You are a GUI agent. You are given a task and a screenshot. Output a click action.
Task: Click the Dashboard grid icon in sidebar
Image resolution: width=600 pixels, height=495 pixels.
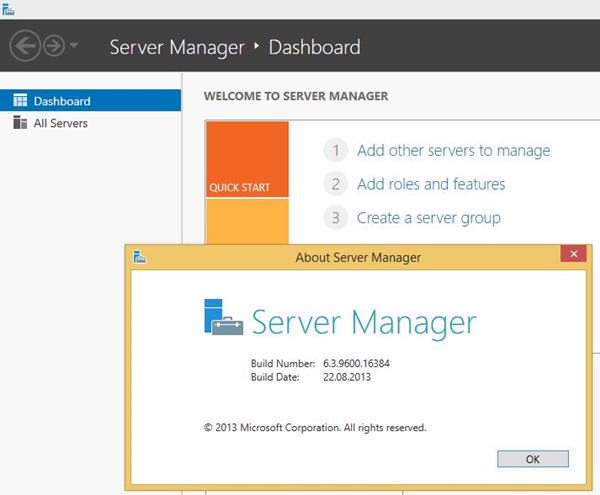pyautogui.click(x=20, y=101)
